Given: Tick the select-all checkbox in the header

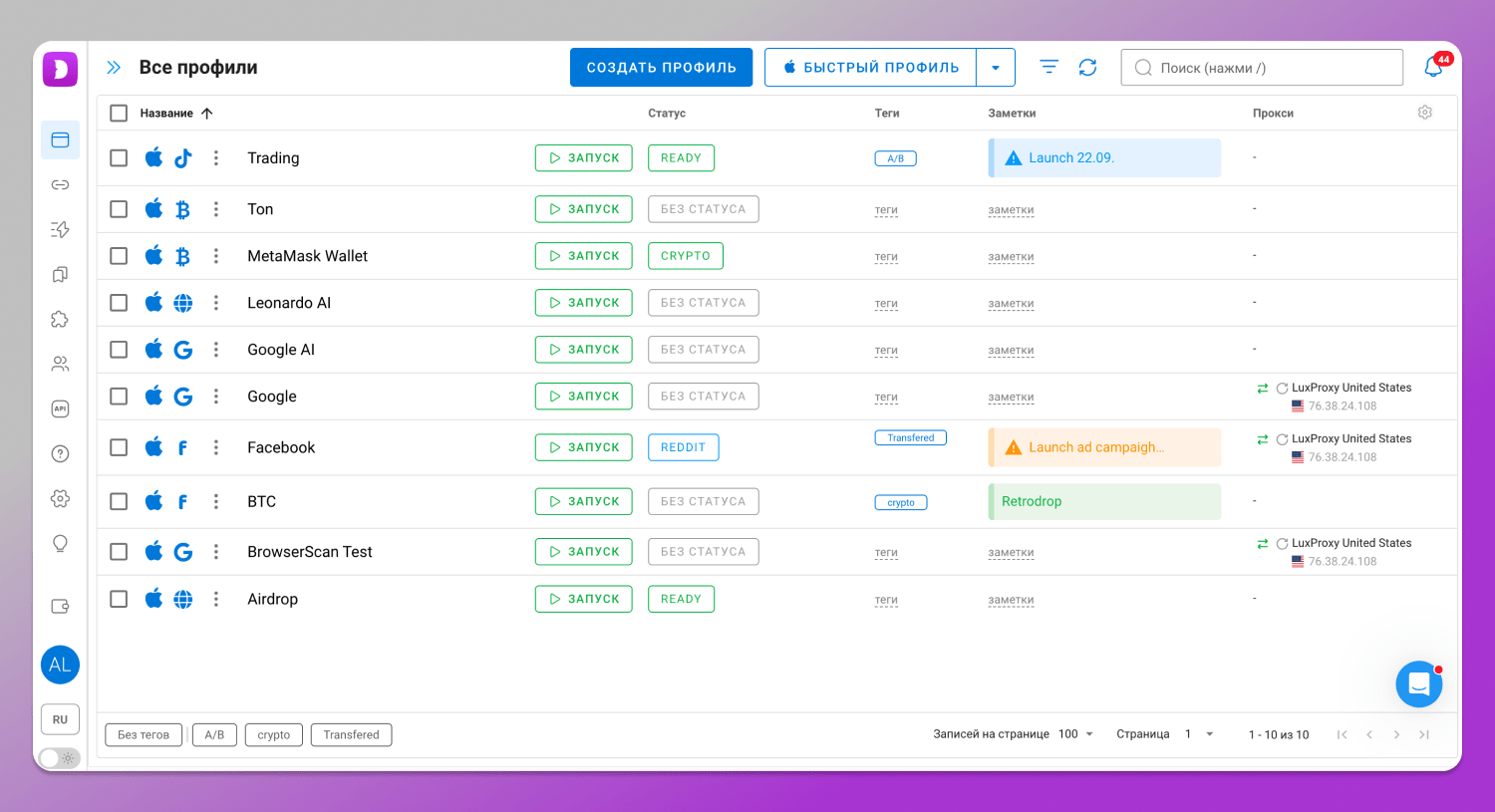Looking at the screenshot, I should click(119, 113).
